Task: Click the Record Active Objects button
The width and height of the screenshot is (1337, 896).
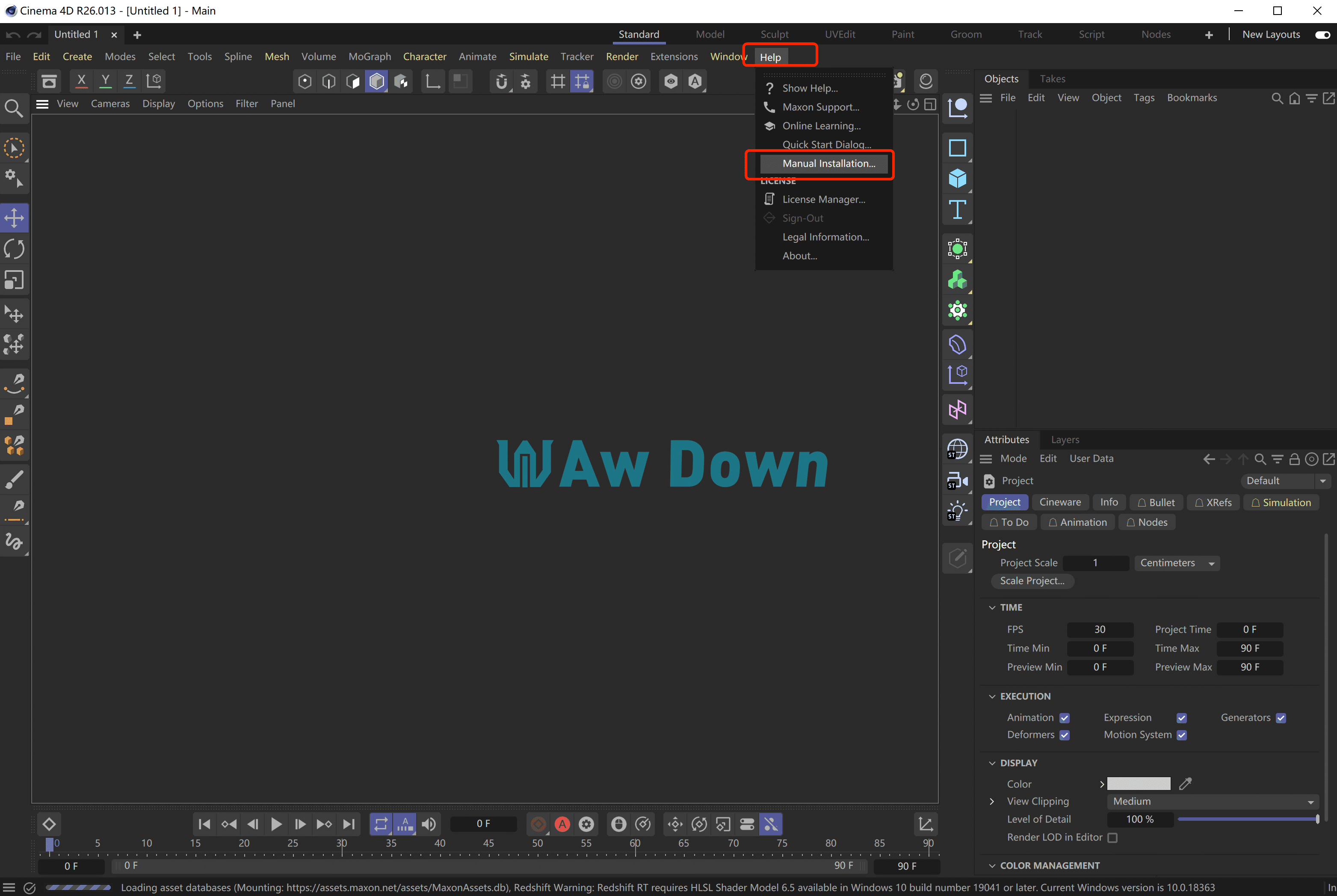Action: (x=538, y=824)
